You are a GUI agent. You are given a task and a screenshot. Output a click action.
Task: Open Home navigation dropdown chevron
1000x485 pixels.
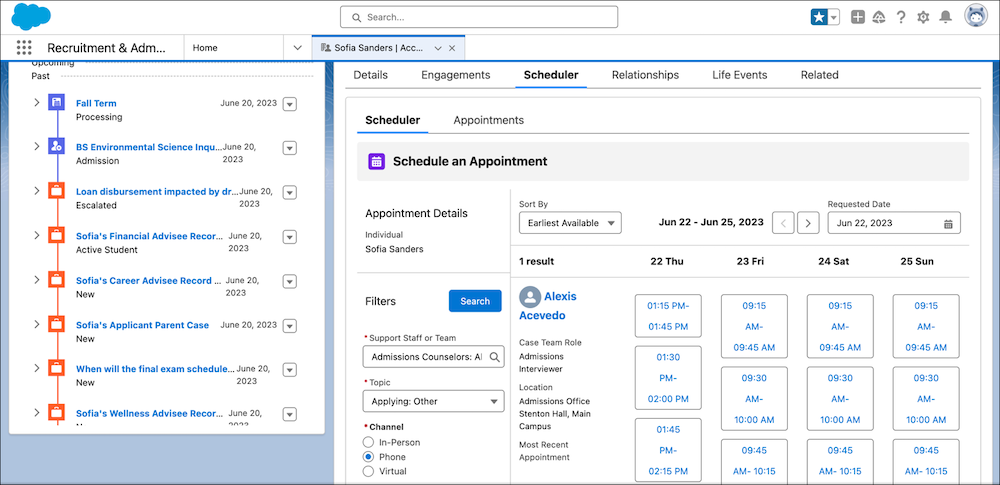tap(297, 48)
